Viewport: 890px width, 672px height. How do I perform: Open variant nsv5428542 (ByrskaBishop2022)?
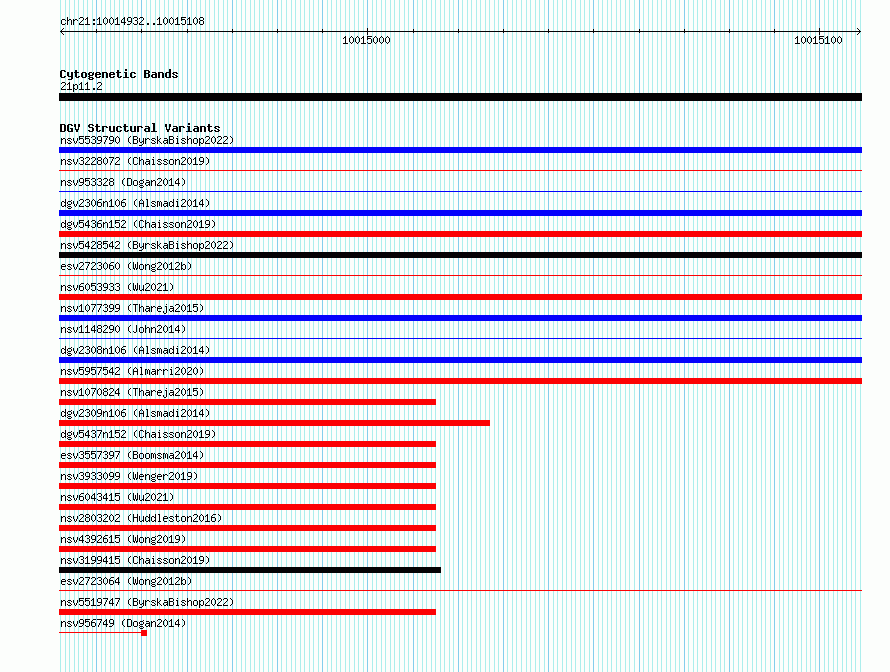pyautogui.click(x=147, y=245)
